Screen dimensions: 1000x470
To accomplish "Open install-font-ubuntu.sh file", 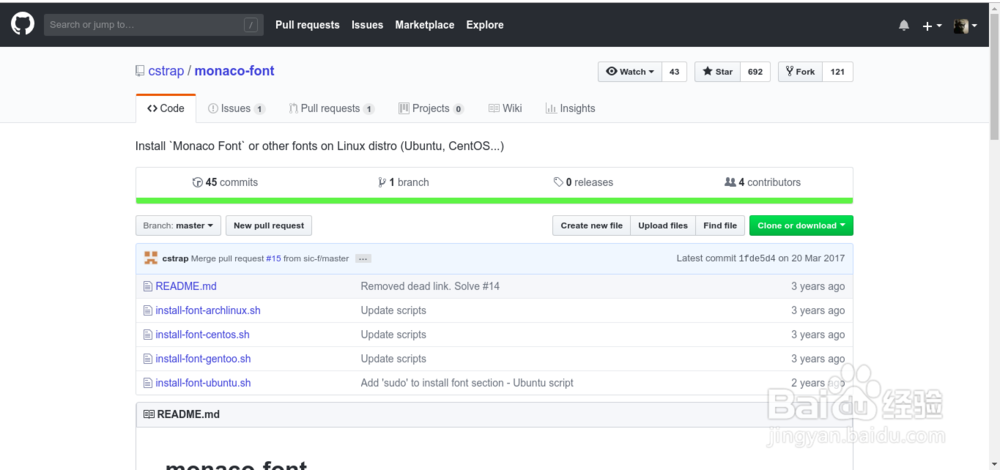I will [x=203, y=383].
